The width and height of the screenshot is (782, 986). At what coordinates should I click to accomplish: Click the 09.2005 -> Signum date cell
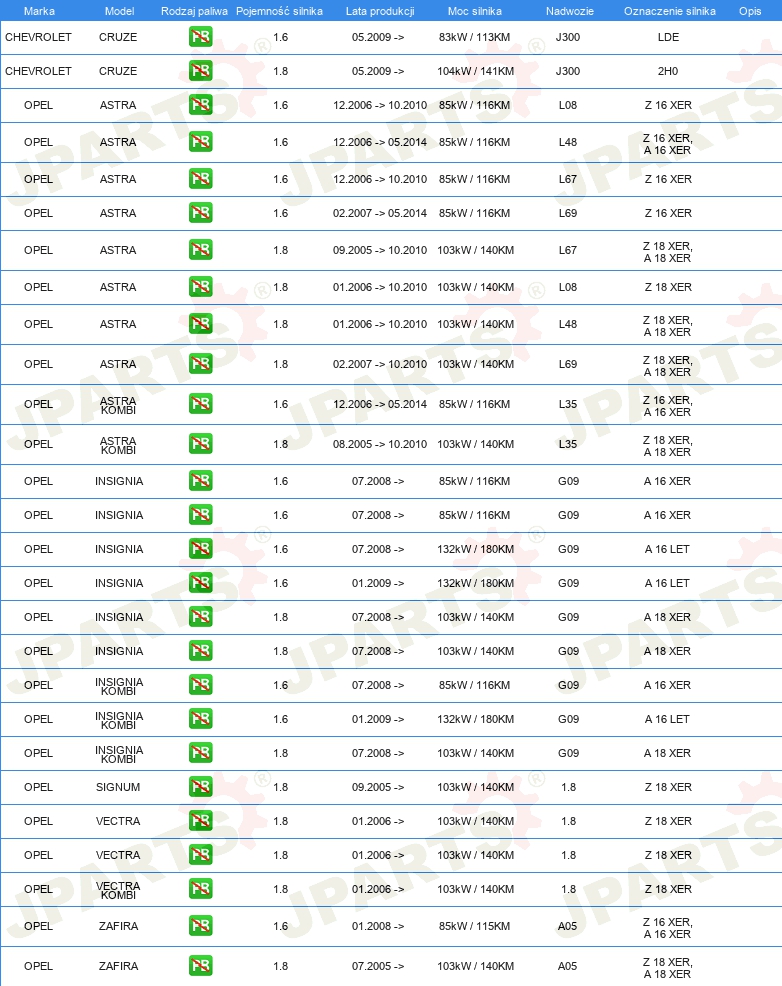click(x=378, y=787)
